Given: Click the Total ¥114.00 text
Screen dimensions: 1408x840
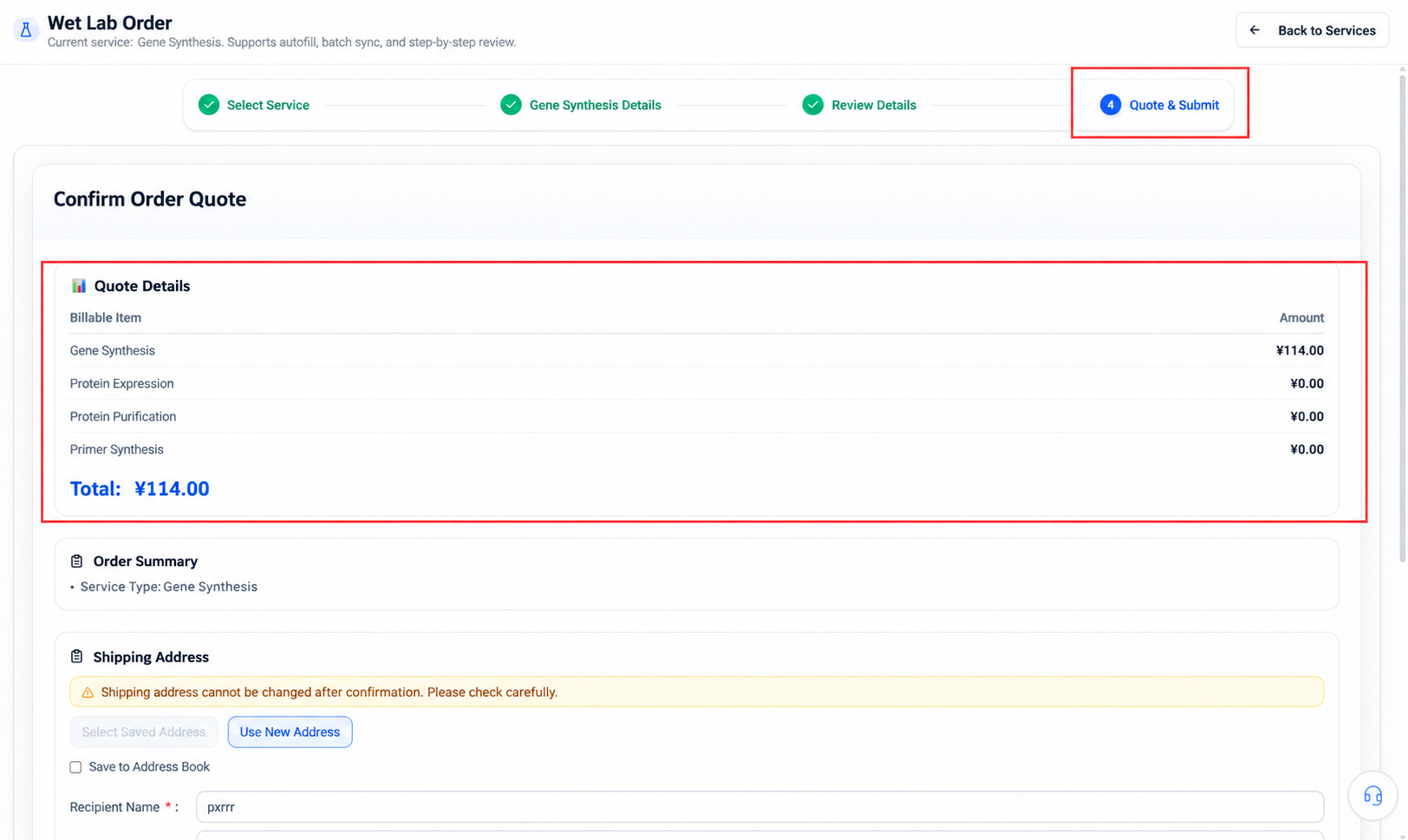Looking at the screenshot, I should pyautogui.click(x=140, y=489).
